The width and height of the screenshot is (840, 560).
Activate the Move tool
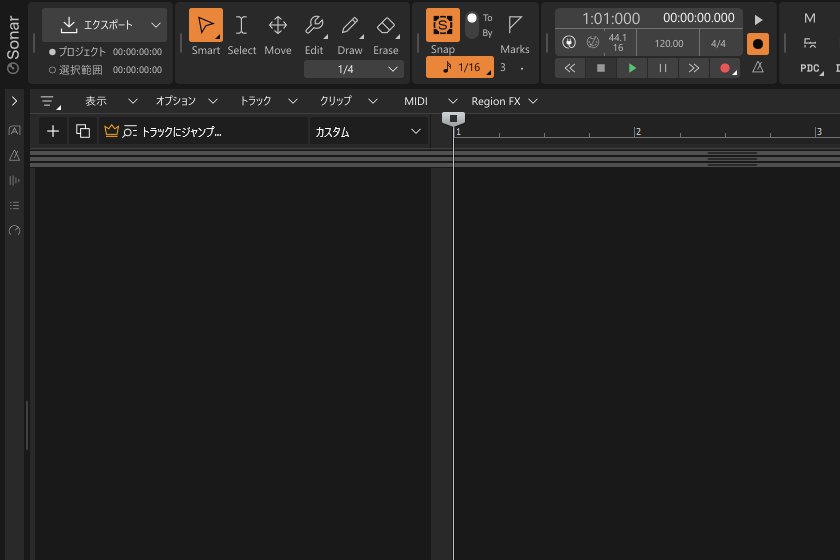tap(278, 26)
